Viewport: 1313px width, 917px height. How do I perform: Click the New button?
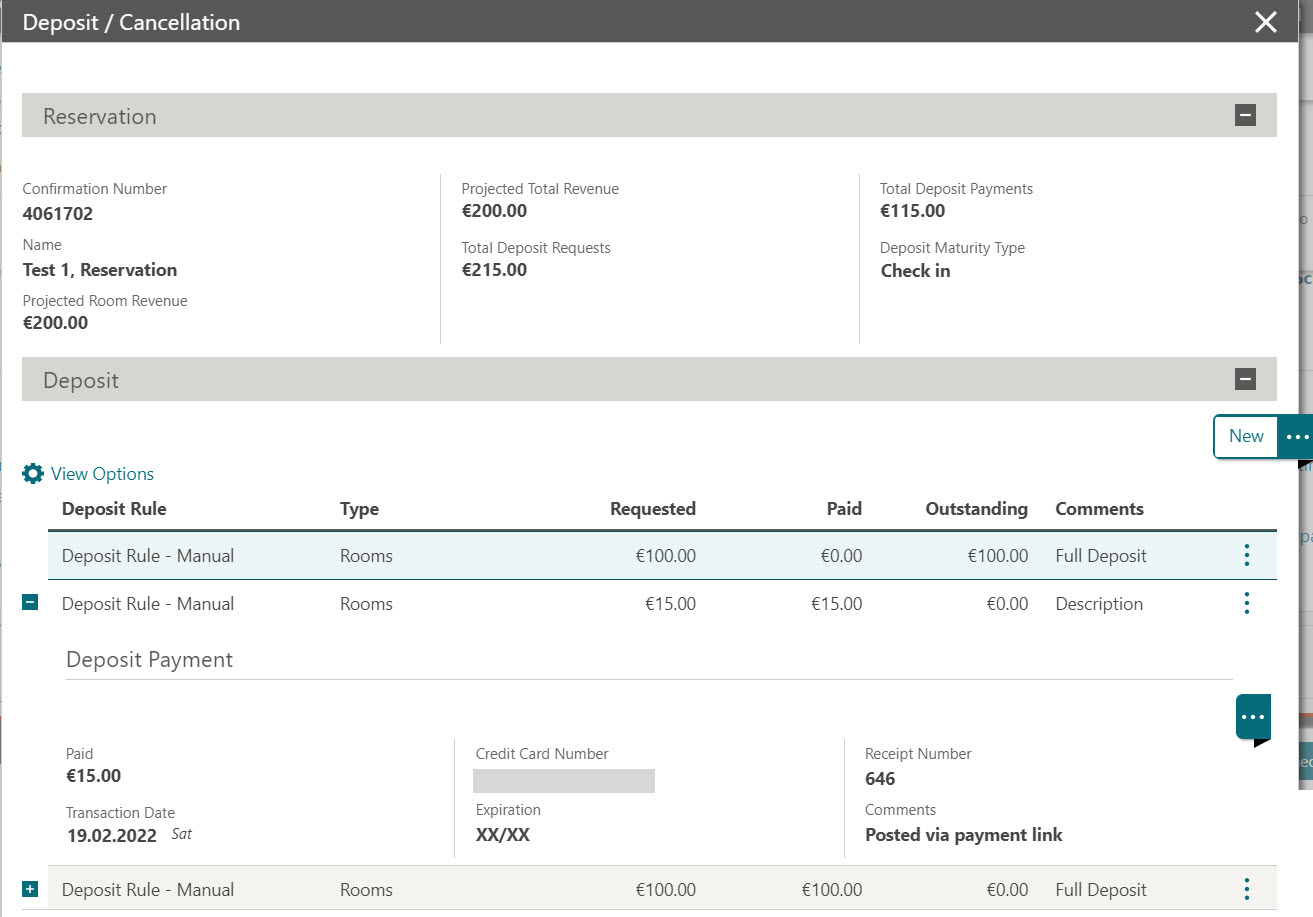pos(1244,436)
